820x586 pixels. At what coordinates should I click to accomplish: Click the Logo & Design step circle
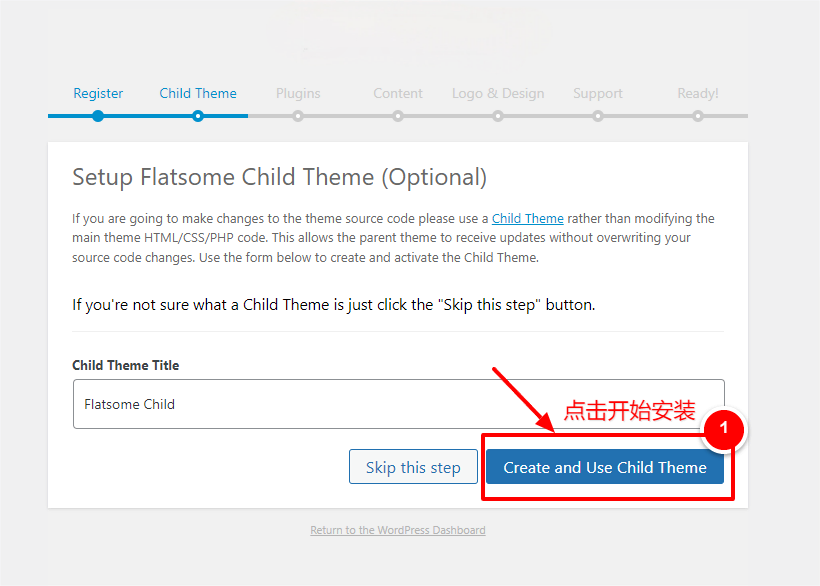click(497, 115)
